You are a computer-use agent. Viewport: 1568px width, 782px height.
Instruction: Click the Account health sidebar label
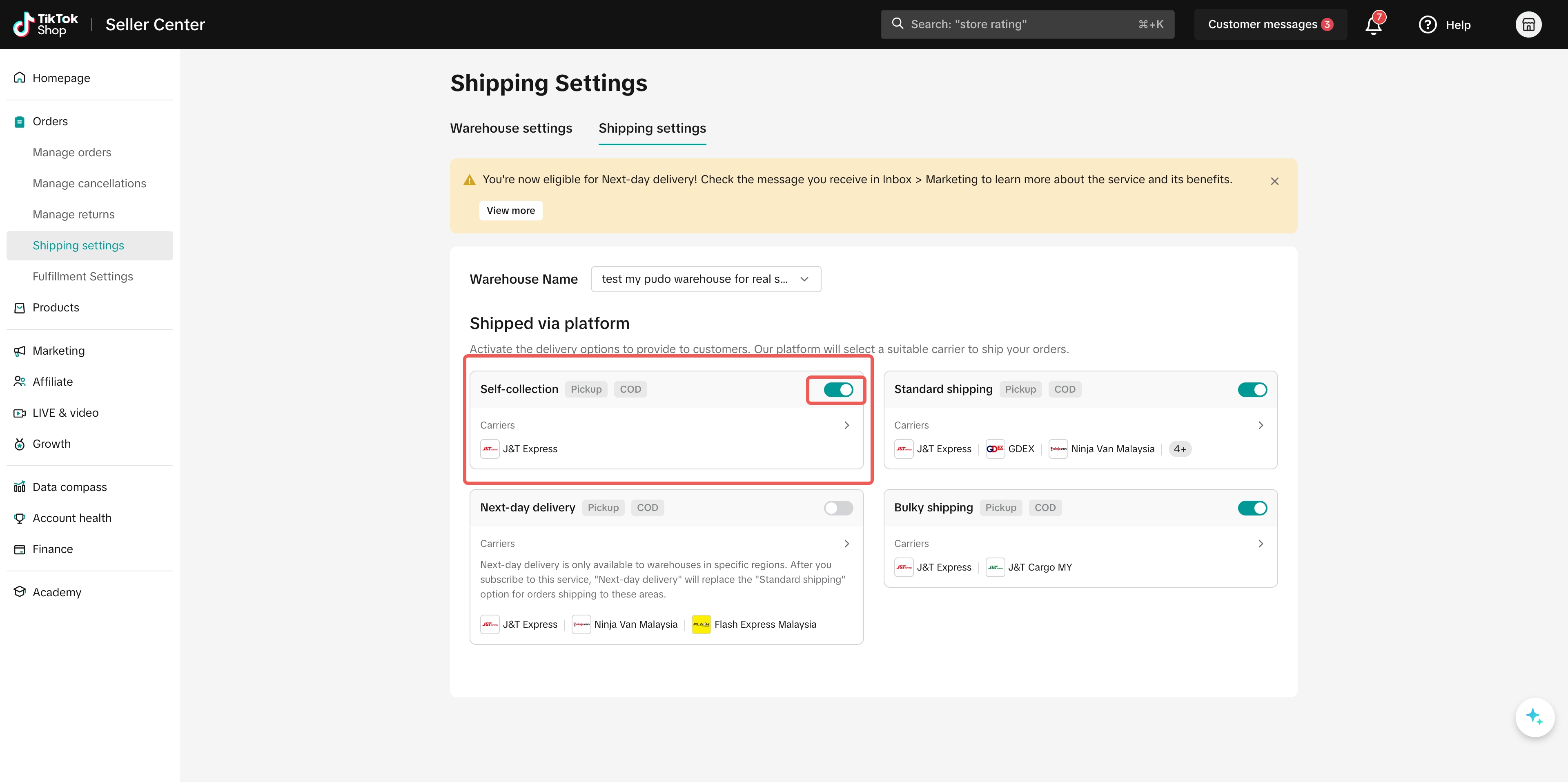pos(72,518)
